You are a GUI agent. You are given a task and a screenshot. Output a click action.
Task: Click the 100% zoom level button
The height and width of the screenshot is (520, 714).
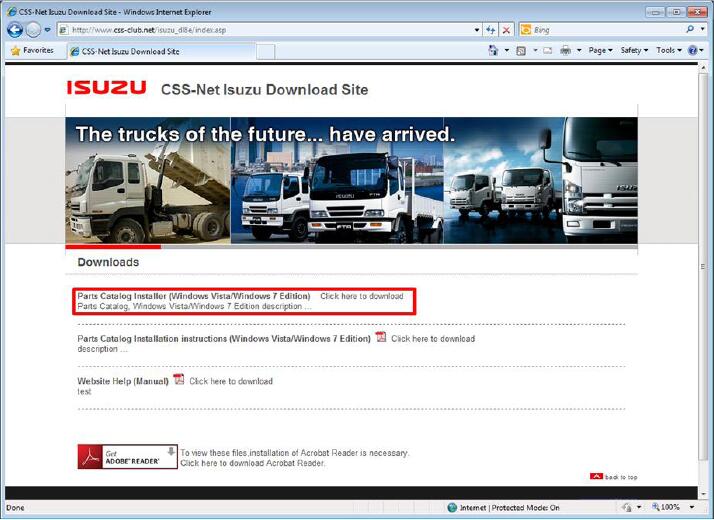pos(666,507)
